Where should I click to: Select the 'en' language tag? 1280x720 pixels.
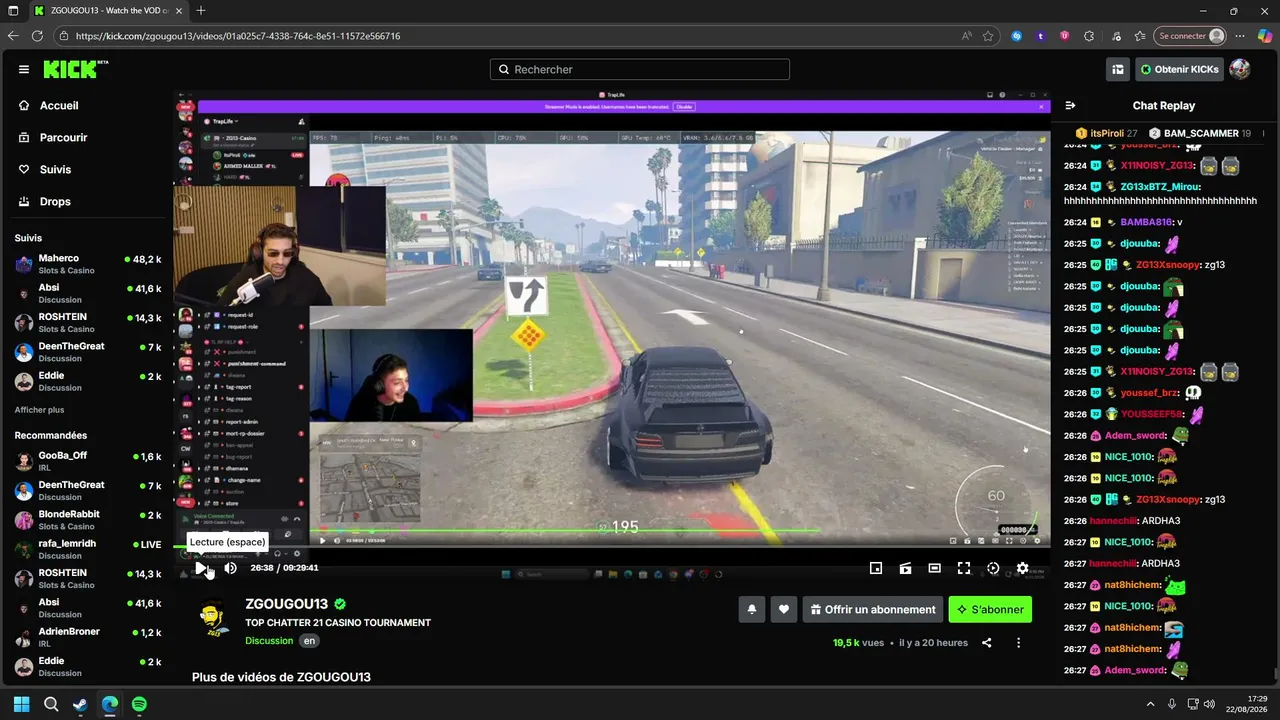click(310, 641)
